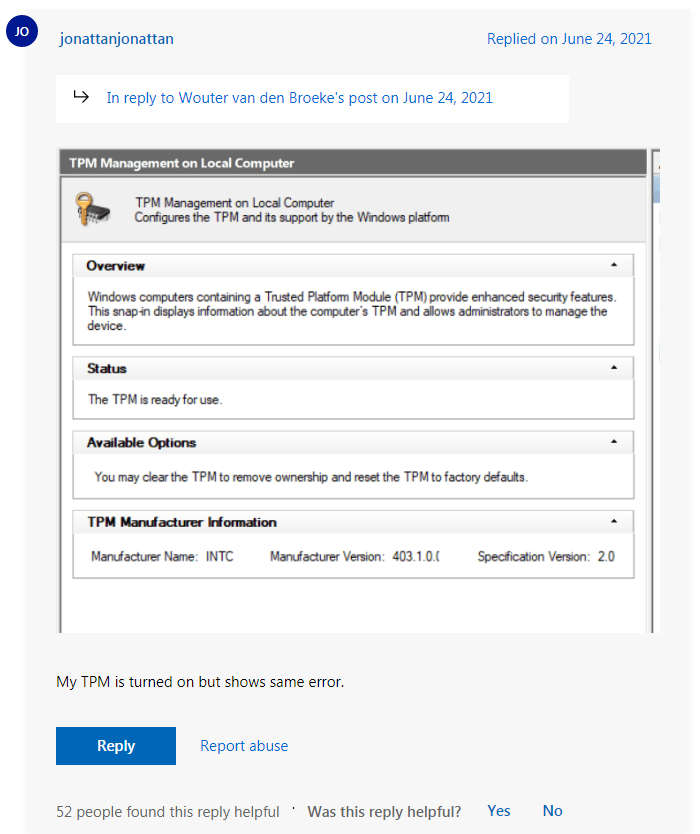Click the Report abuse link
Screen dimensions: 700x834
click(x=244, y=746)
